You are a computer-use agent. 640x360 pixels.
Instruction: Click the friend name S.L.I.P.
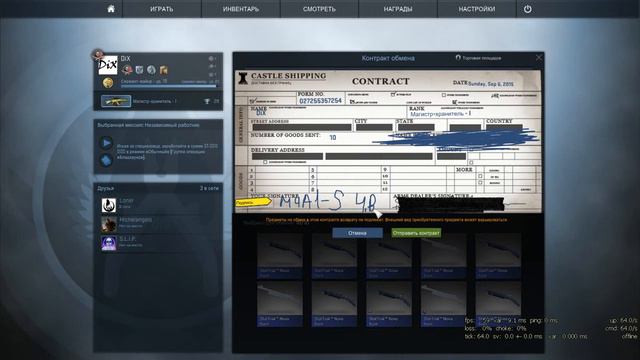[127, 239]
